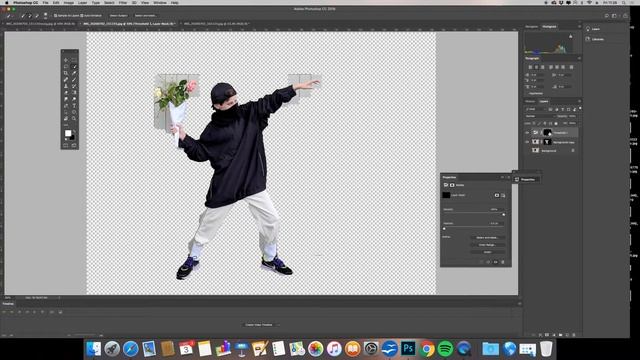Click left align text in Paragraph panel

[530, 67]
